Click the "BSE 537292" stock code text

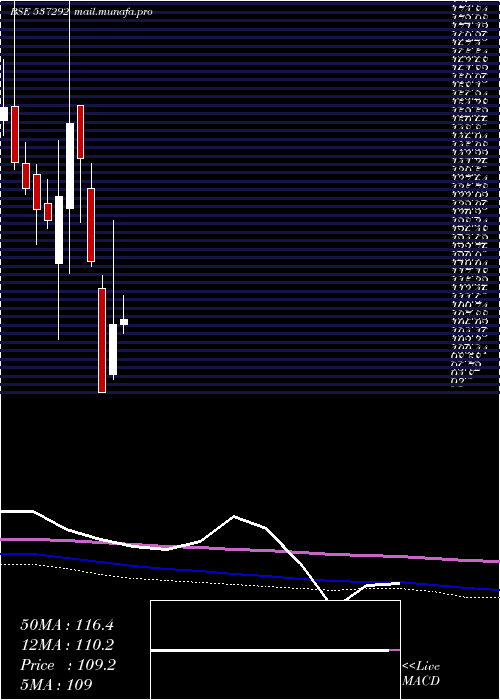(x=40, y=12)
